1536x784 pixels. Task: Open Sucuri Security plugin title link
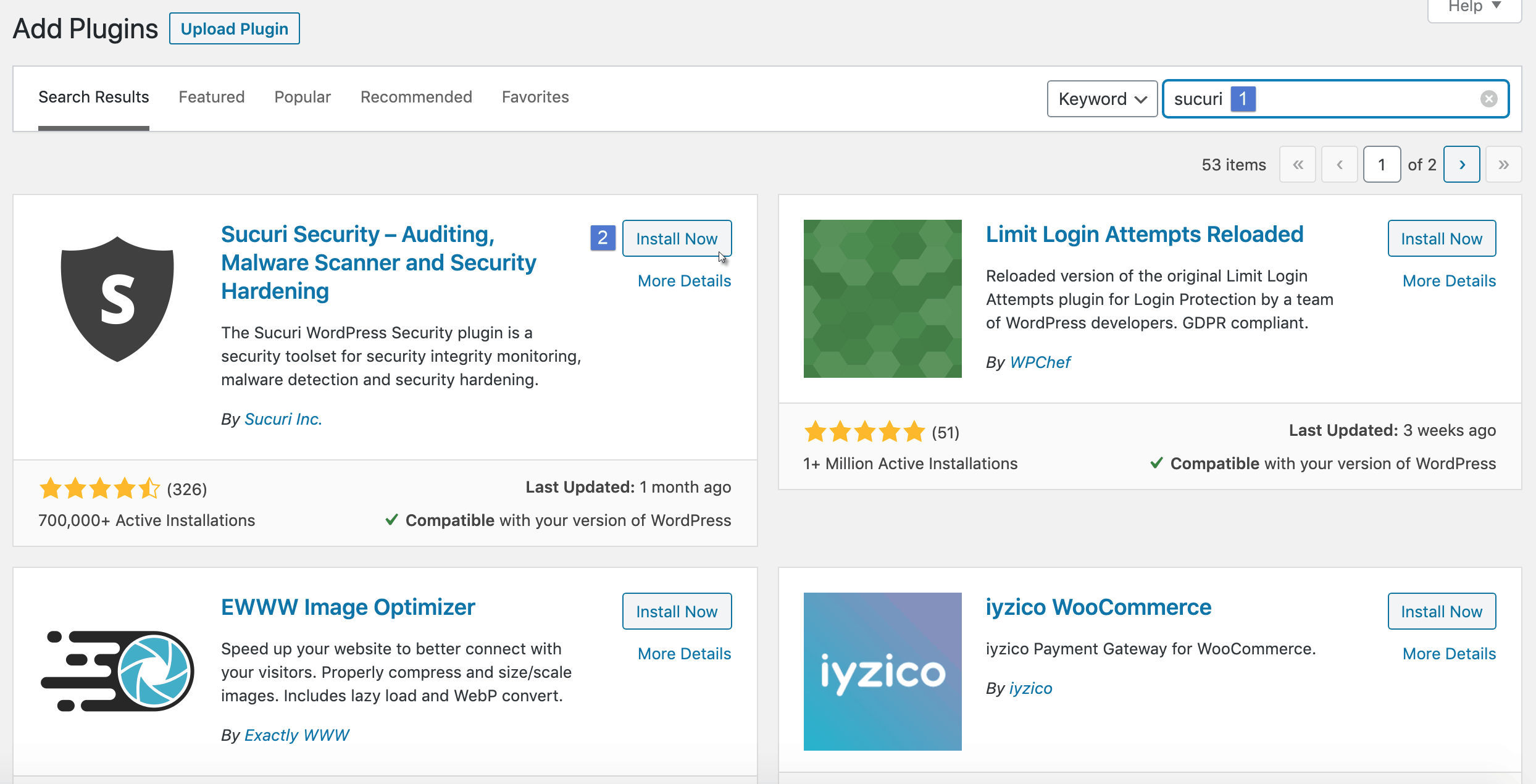[x=378, y=262]
